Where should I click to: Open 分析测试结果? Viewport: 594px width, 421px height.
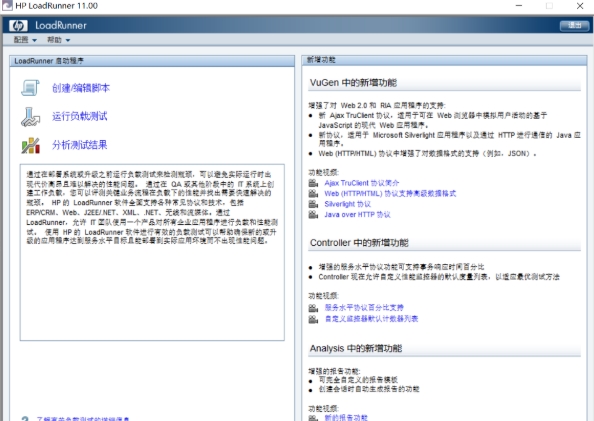[x=80, y=145]
